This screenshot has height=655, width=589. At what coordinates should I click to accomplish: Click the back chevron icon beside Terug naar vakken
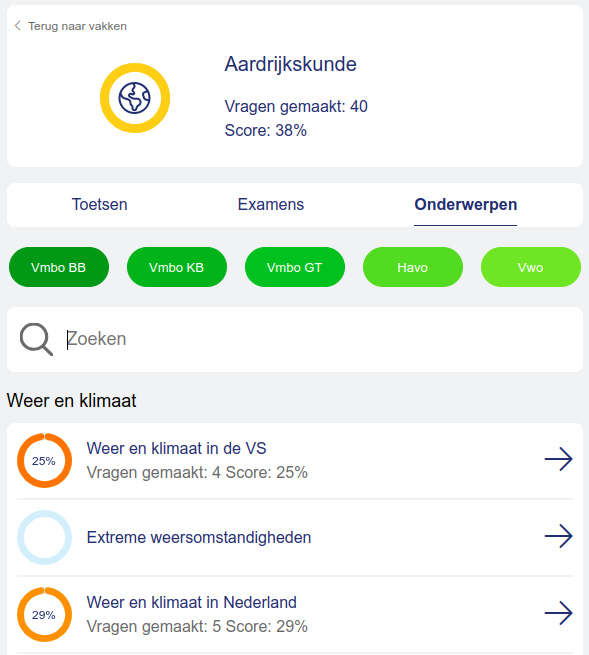tap(18, 26)
